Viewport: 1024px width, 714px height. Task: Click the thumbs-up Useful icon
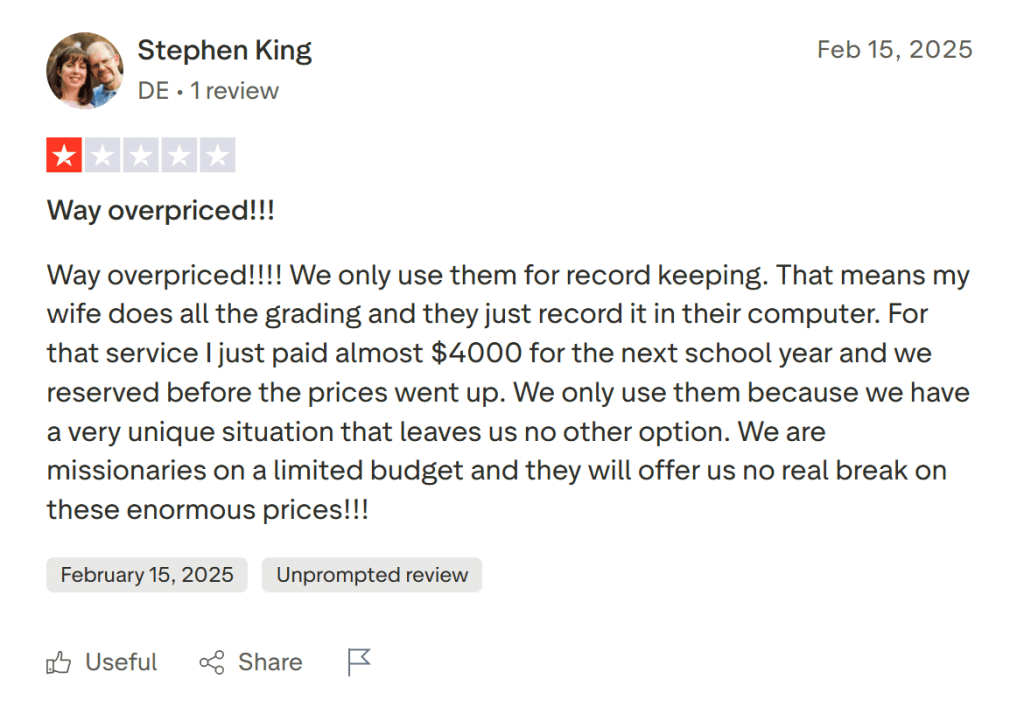[59, 662]
